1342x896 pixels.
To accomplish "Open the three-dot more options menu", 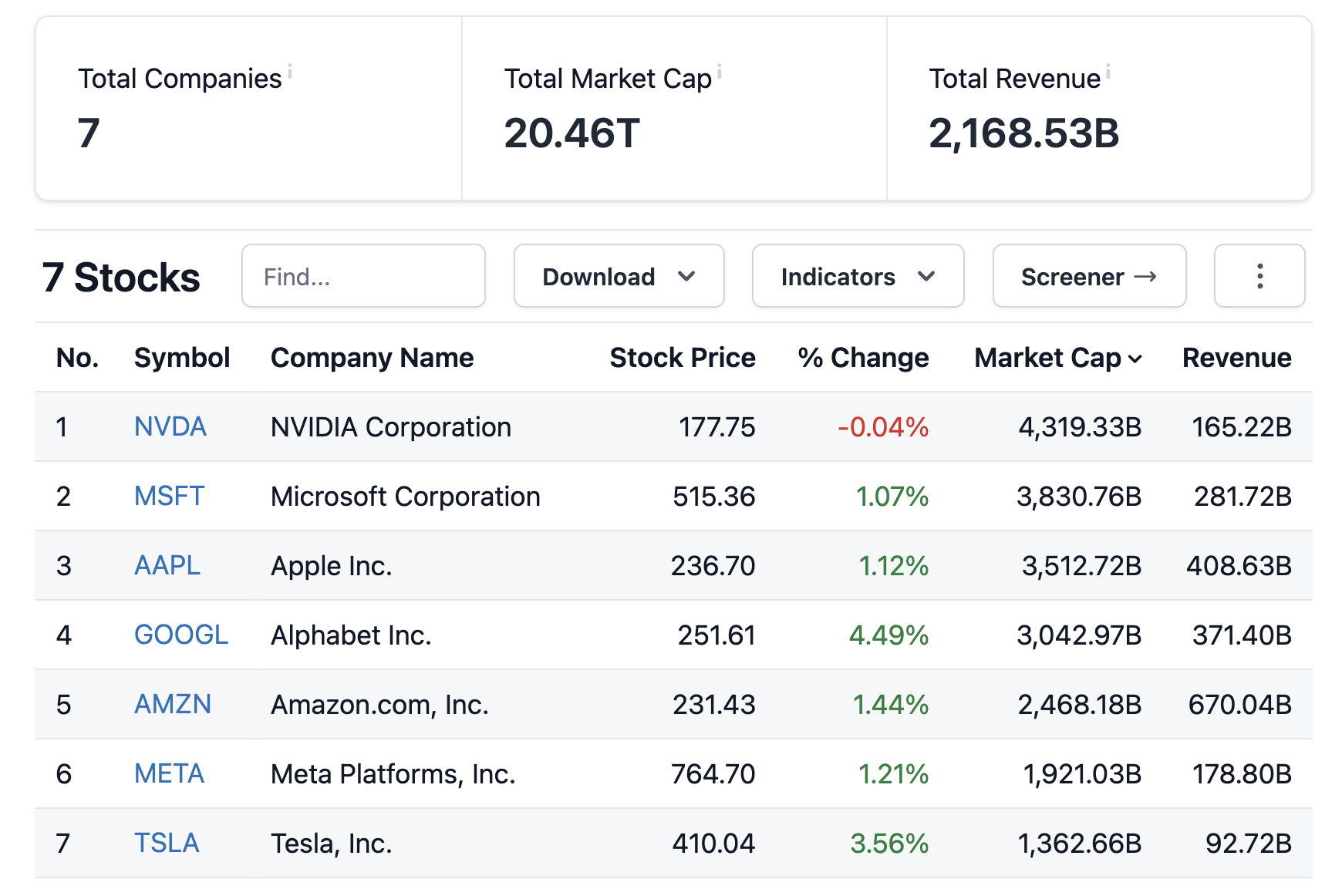I will coord(1259,276).
